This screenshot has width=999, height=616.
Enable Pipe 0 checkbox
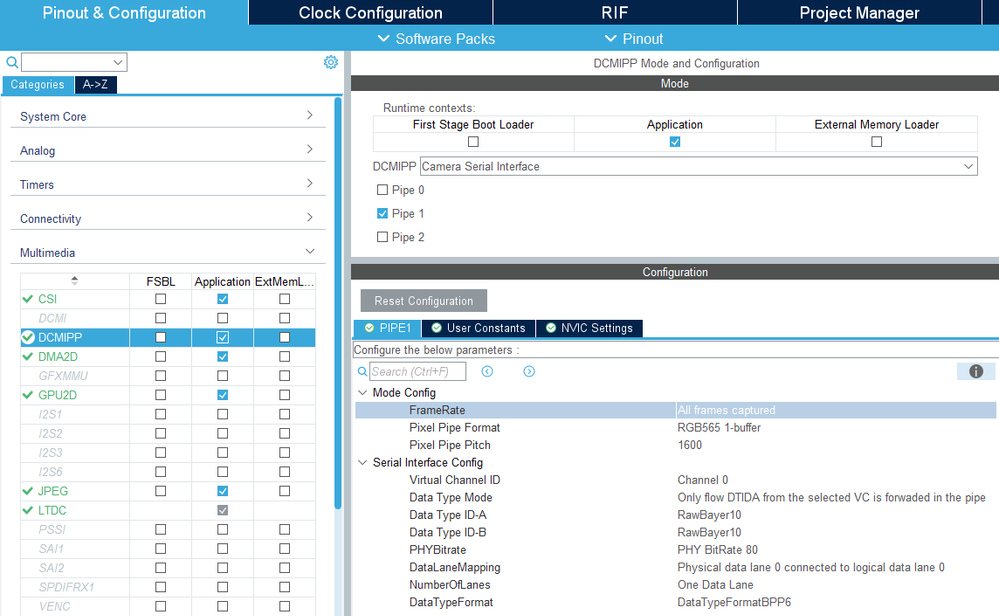[382, 190]
